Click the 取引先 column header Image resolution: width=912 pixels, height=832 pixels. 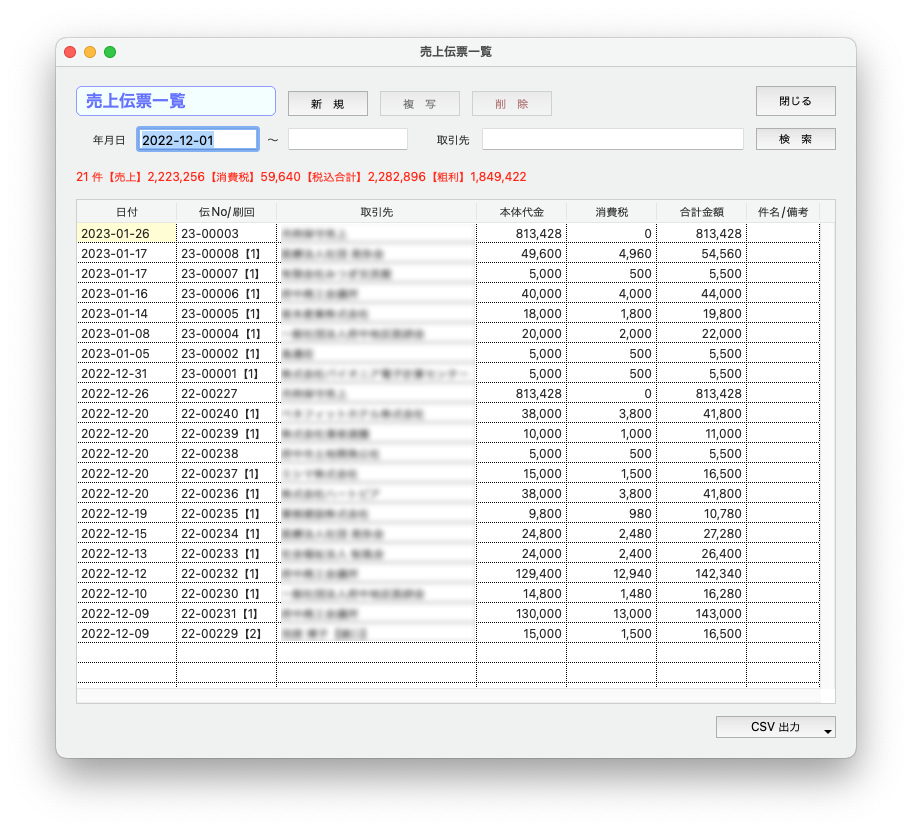point(376,212)
